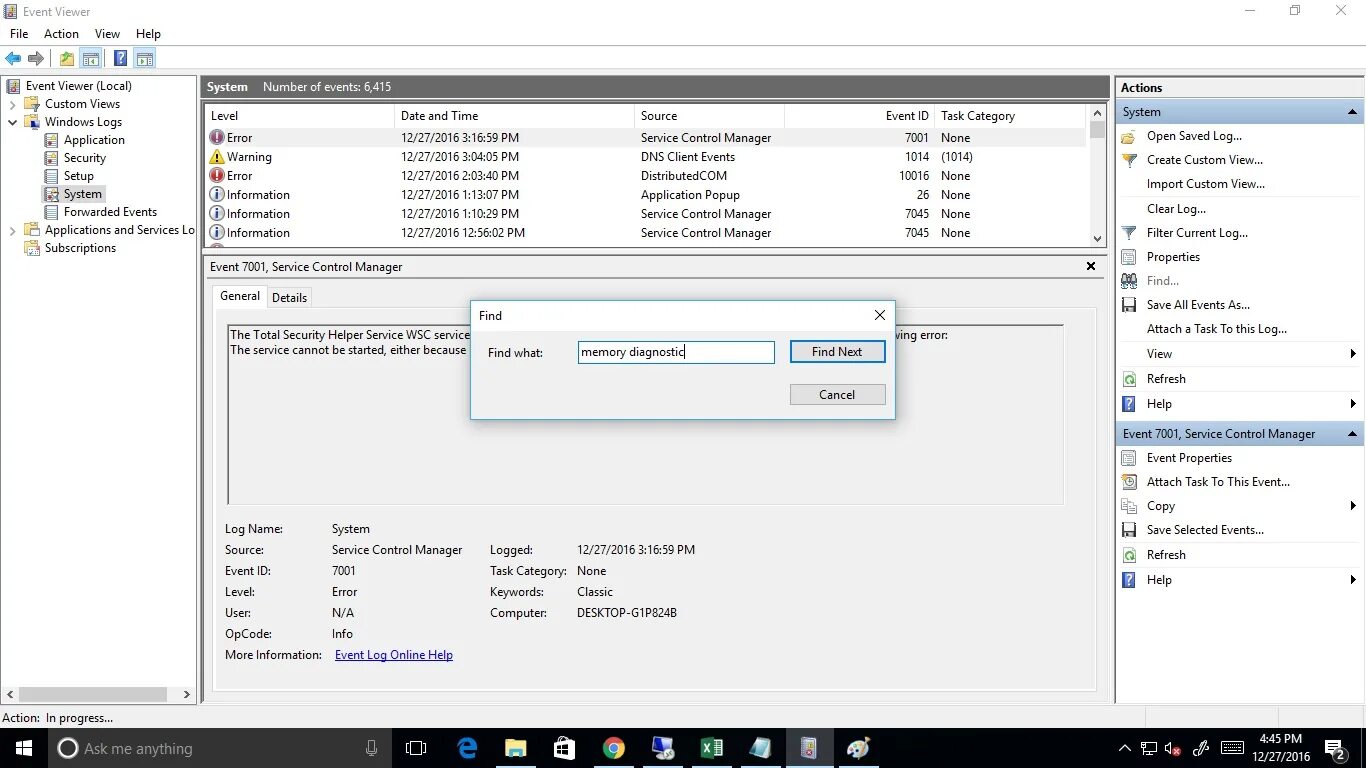Click the Find what text field

pyautogui.click(x=676, y=352)
